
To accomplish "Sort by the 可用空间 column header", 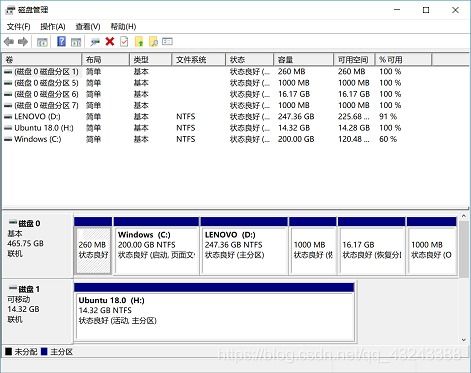I will click(x=354, y=60).
